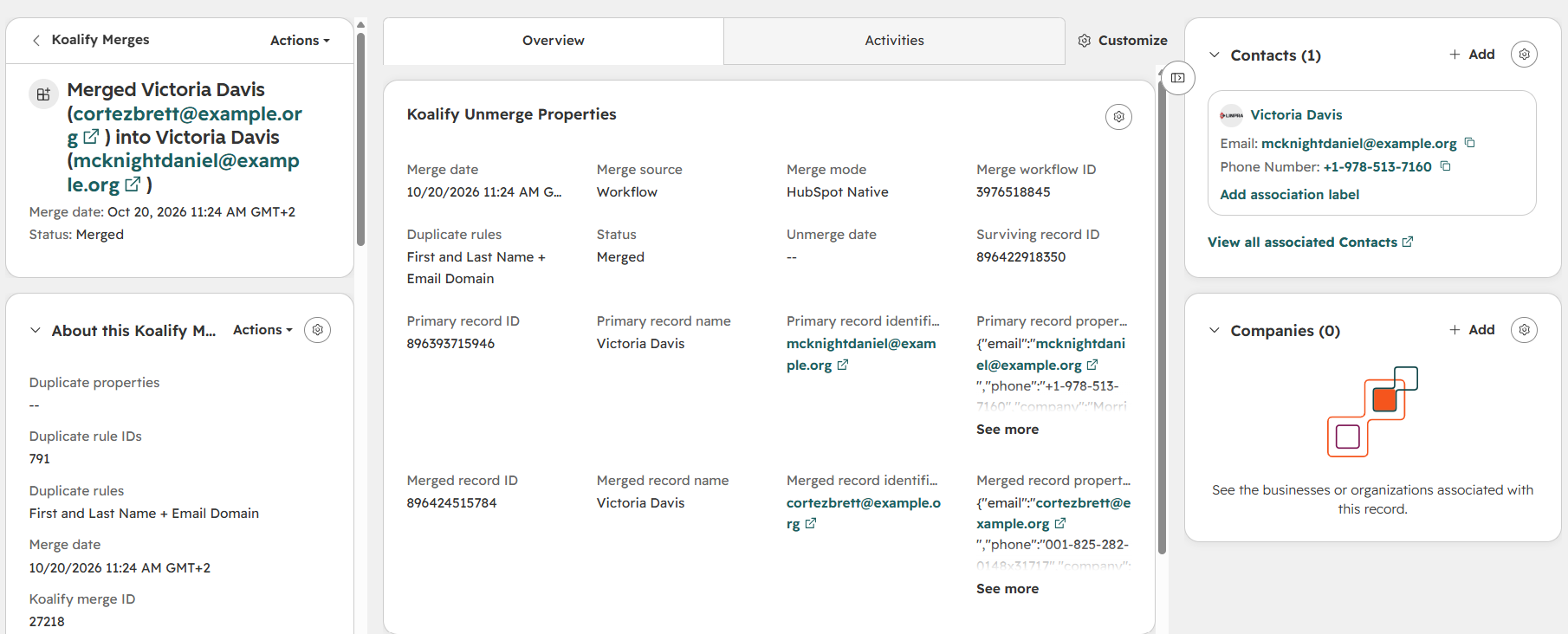Click the Customize button
Image resolution: width=1568 pixels, height=634 pixels.
coord(1123,41)
